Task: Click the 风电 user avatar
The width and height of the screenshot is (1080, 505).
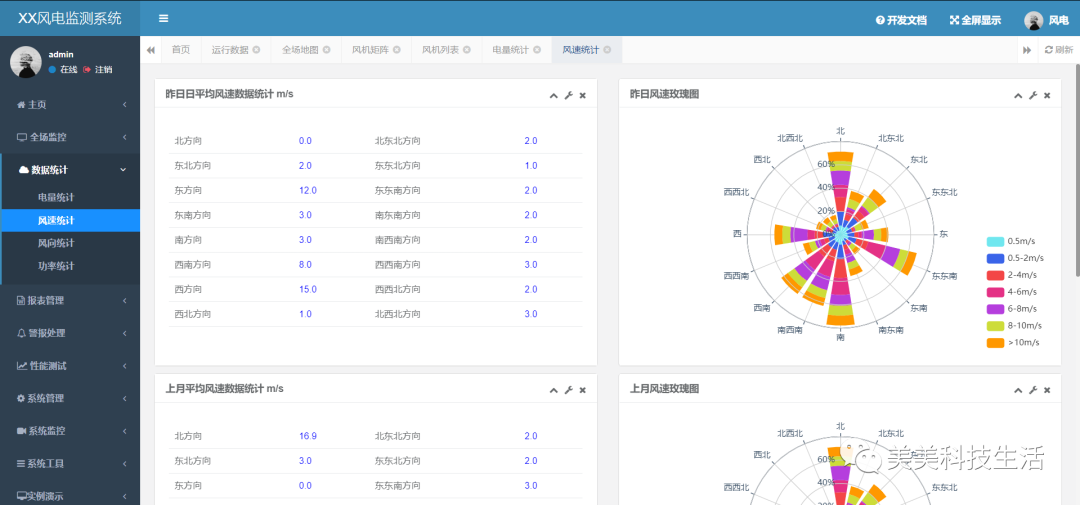Action: (1033, 21)
